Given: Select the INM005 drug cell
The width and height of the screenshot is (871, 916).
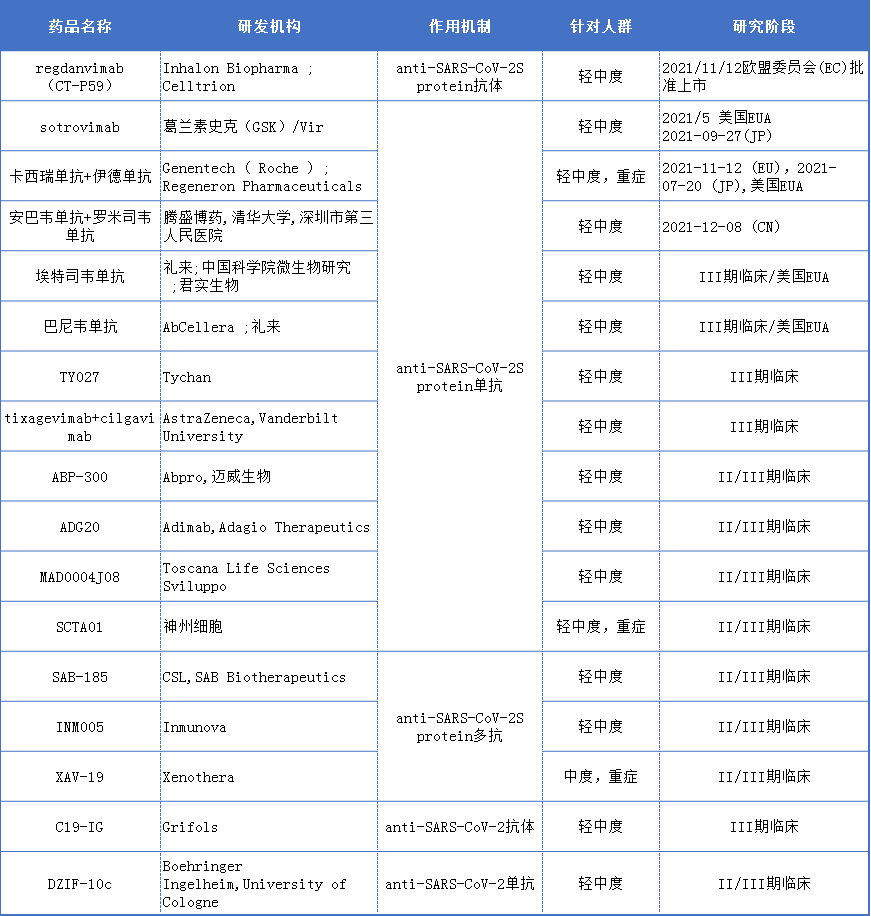Looking at the screenshot, I should pyautogui.click(x=80, y=727).
